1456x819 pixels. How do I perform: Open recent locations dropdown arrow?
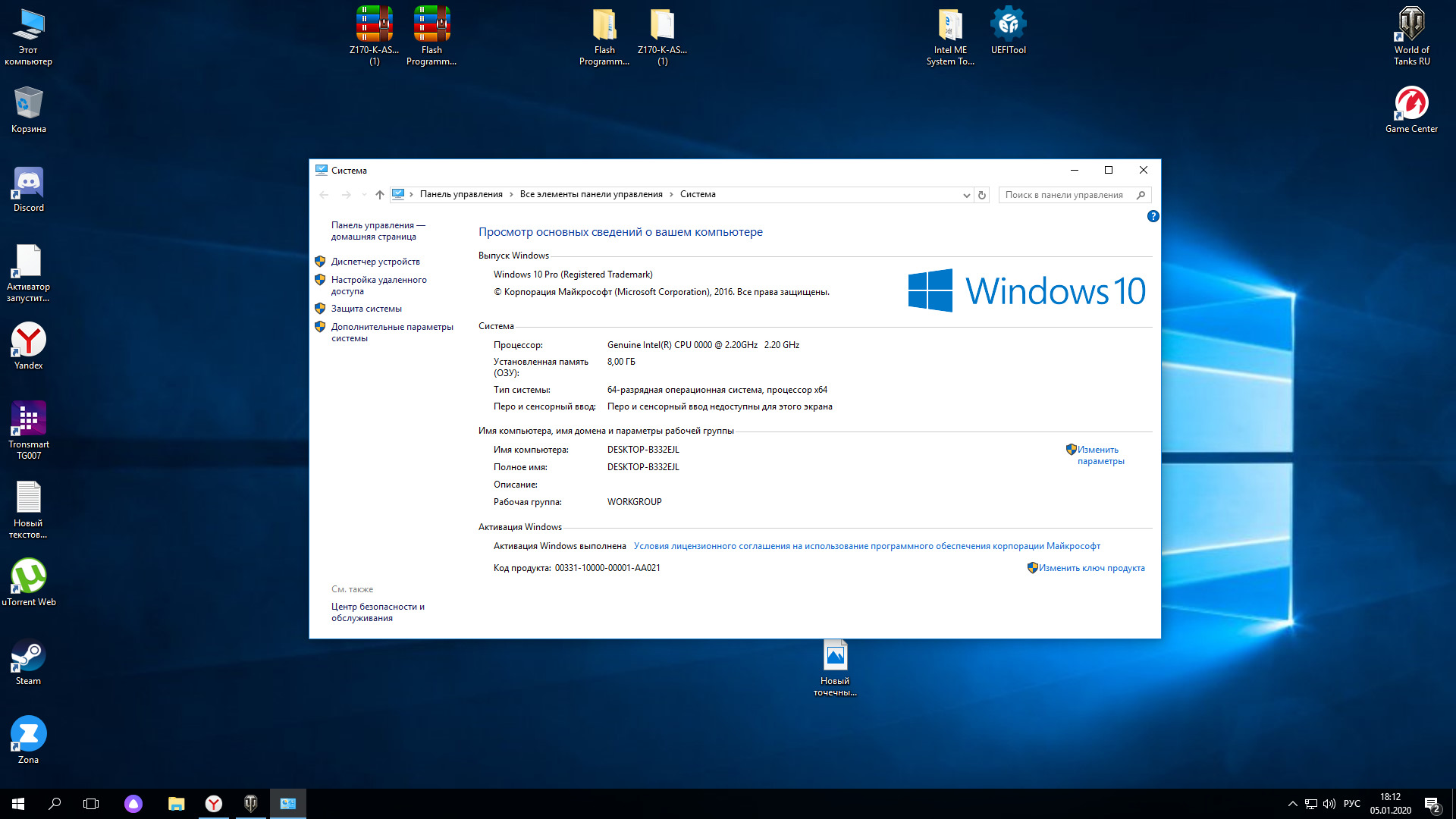pyautogui.click(x=364, y=195)
